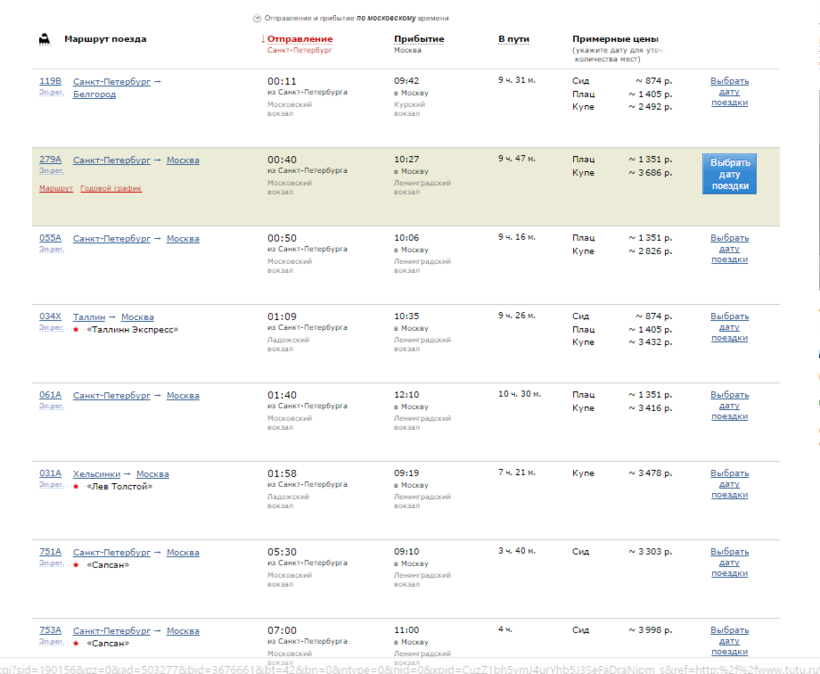Click Эл.рег. label under train 031А
The height and width of the screenshot is (674, 820).
click(x=51, y=485)
